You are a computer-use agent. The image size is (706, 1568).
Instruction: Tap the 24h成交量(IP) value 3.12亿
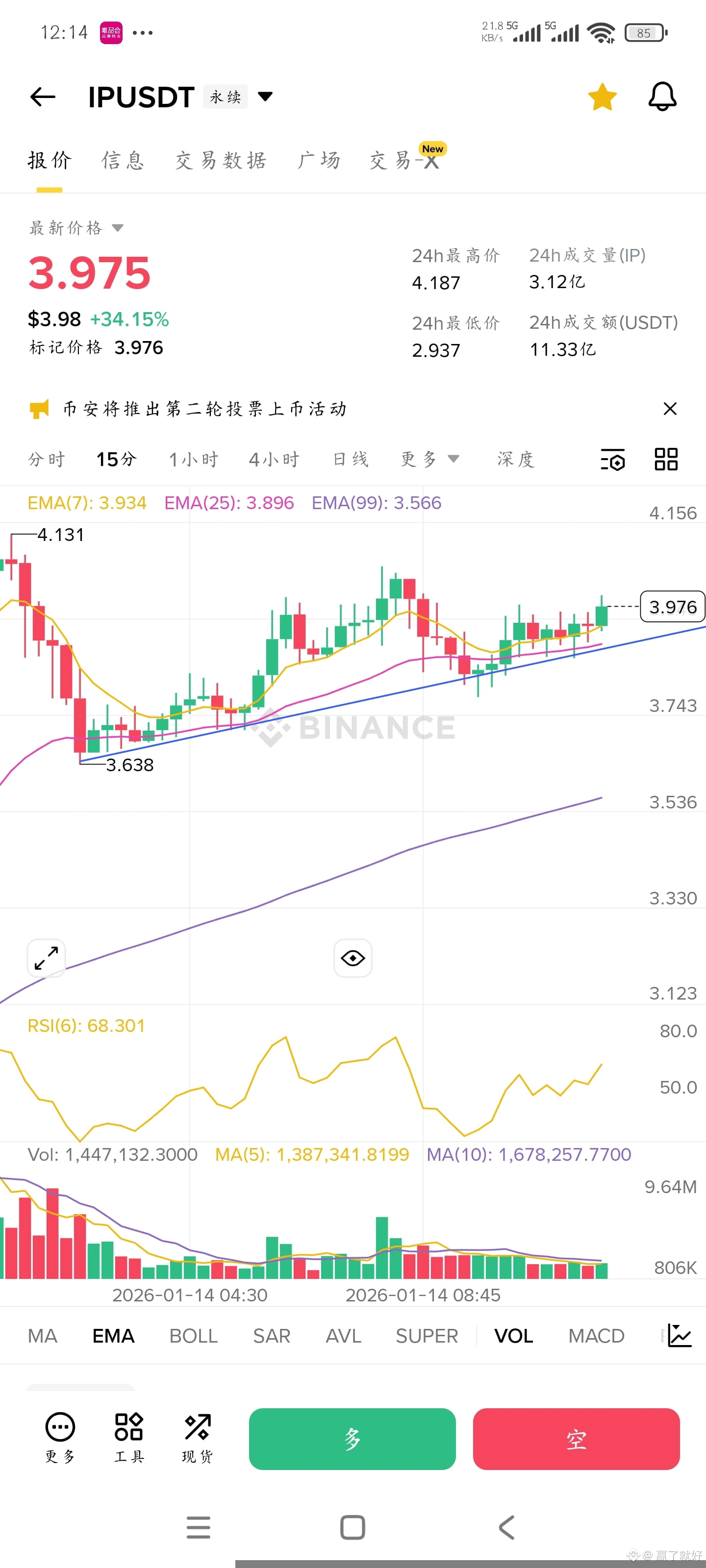[x=557, y=282]
